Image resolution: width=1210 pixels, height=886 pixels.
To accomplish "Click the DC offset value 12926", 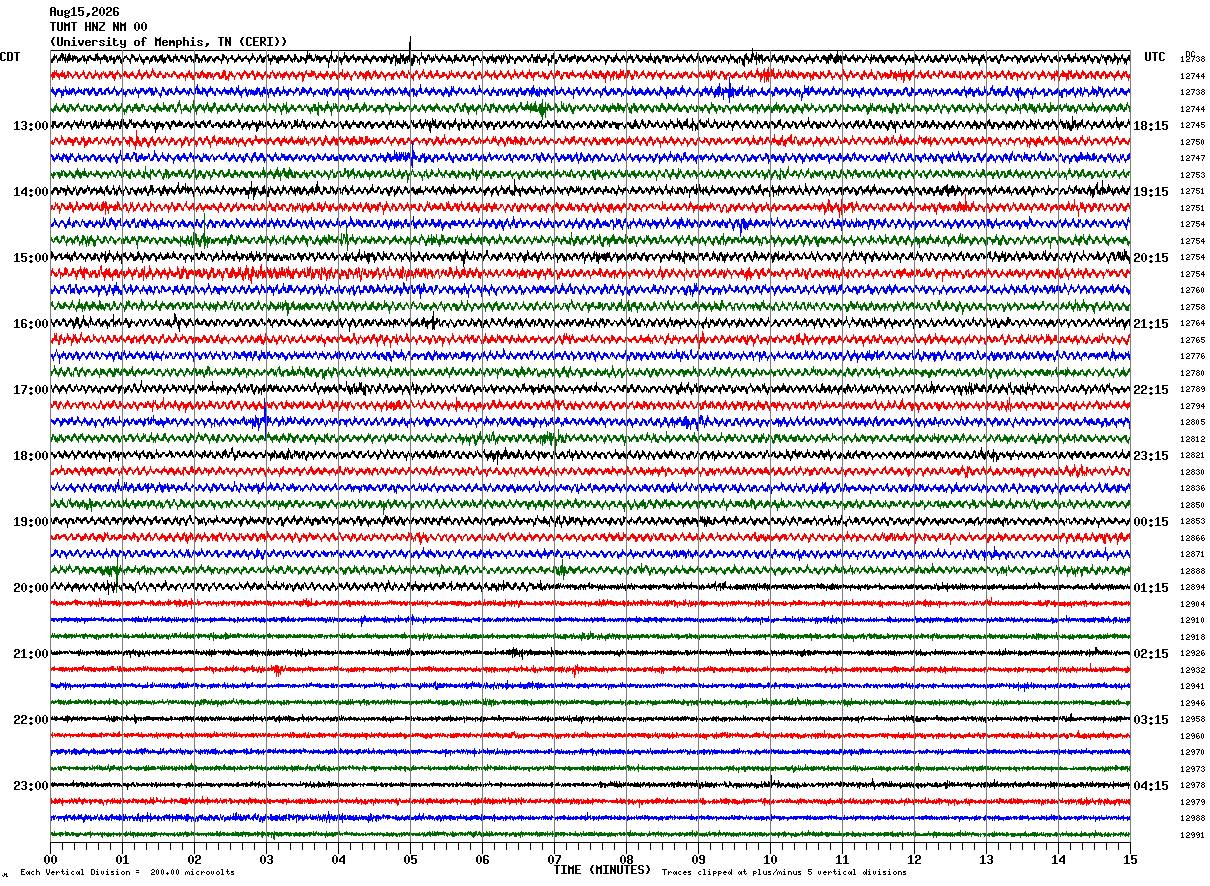I will coord(1193,654).
